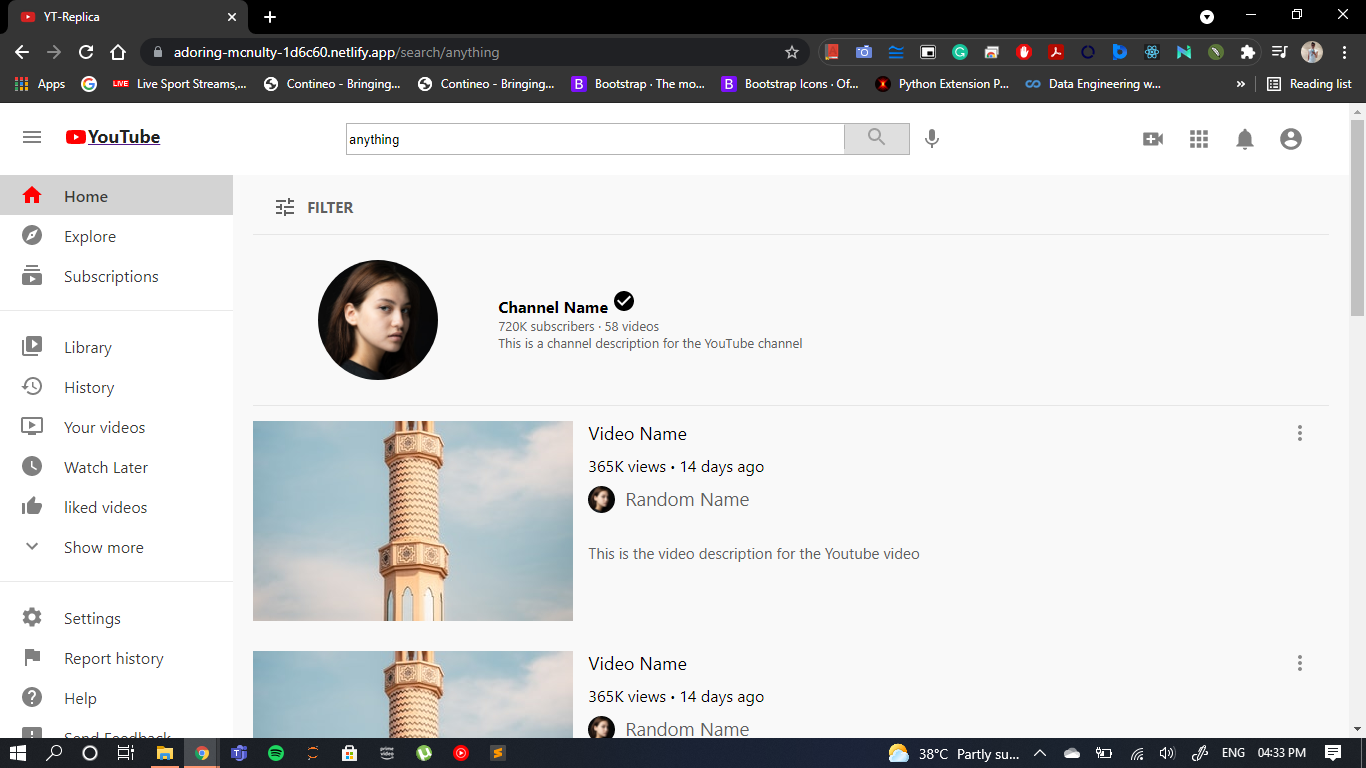1366x768 pixels.
Task: Open first video's minaret thumbnail
Action: 413,521
